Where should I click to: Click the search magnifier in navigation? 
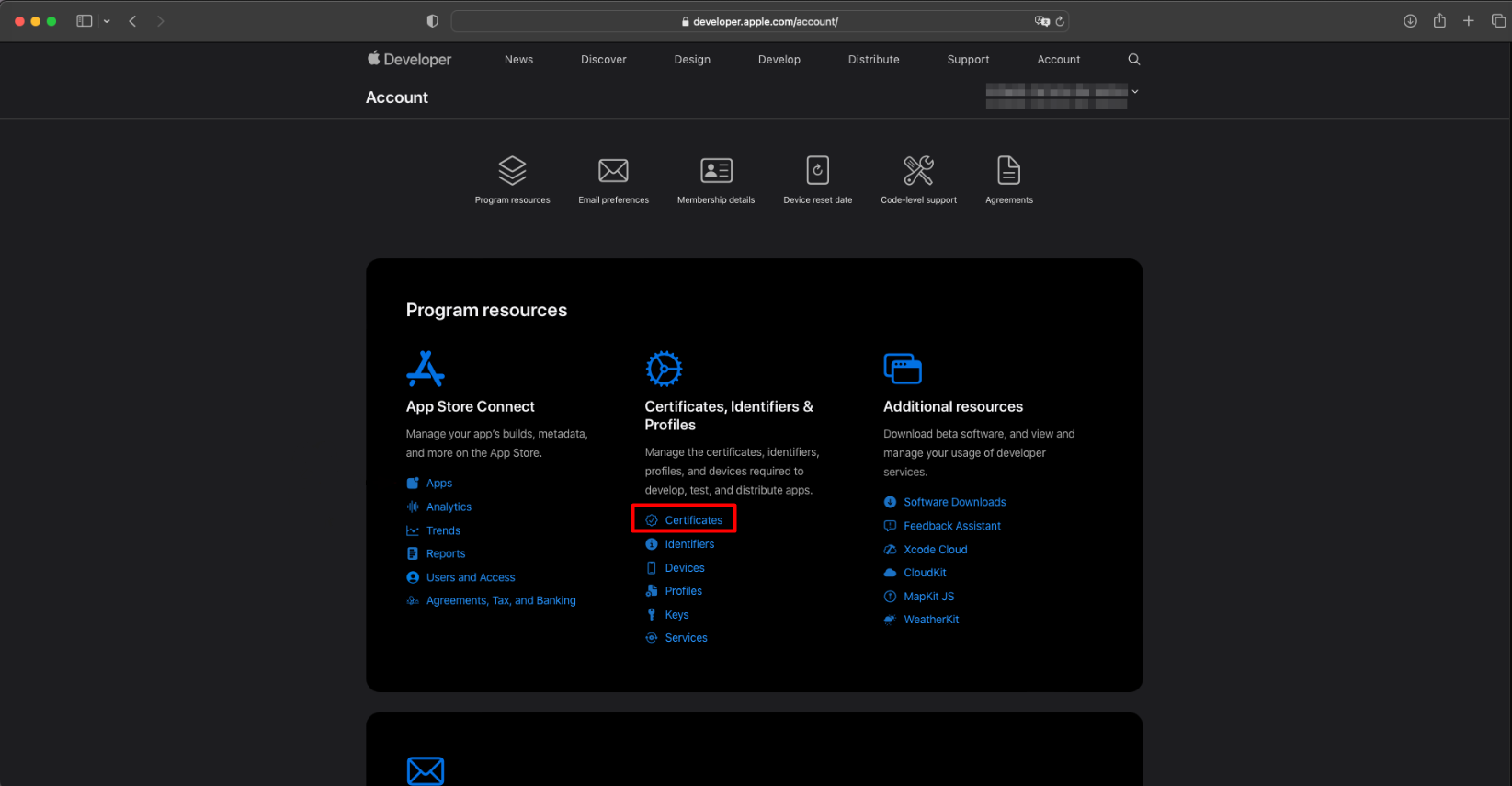pos(1134,59)
